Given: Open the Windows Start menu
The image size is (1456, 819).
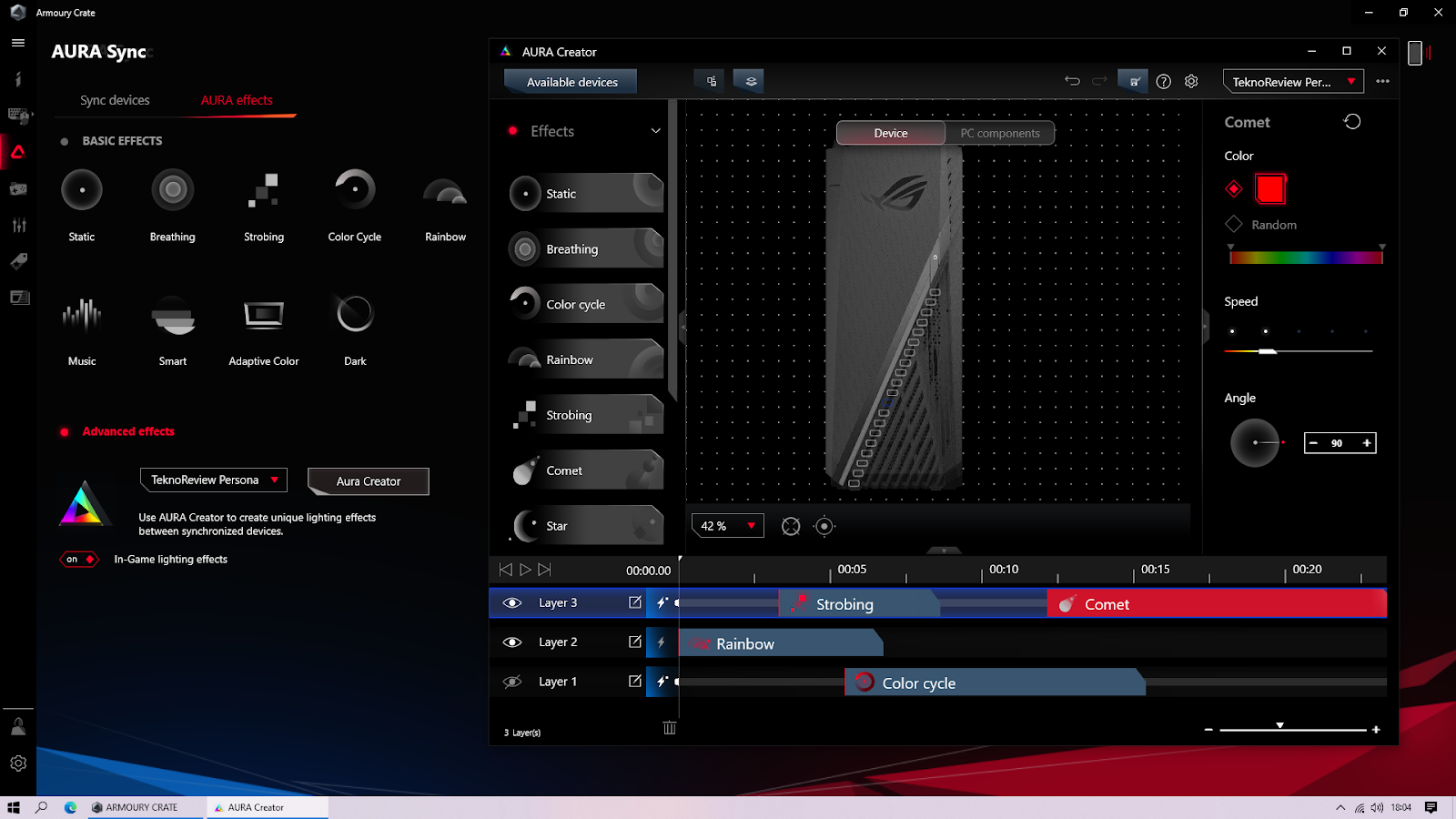Looking at the screenshot, I should 14,807.
